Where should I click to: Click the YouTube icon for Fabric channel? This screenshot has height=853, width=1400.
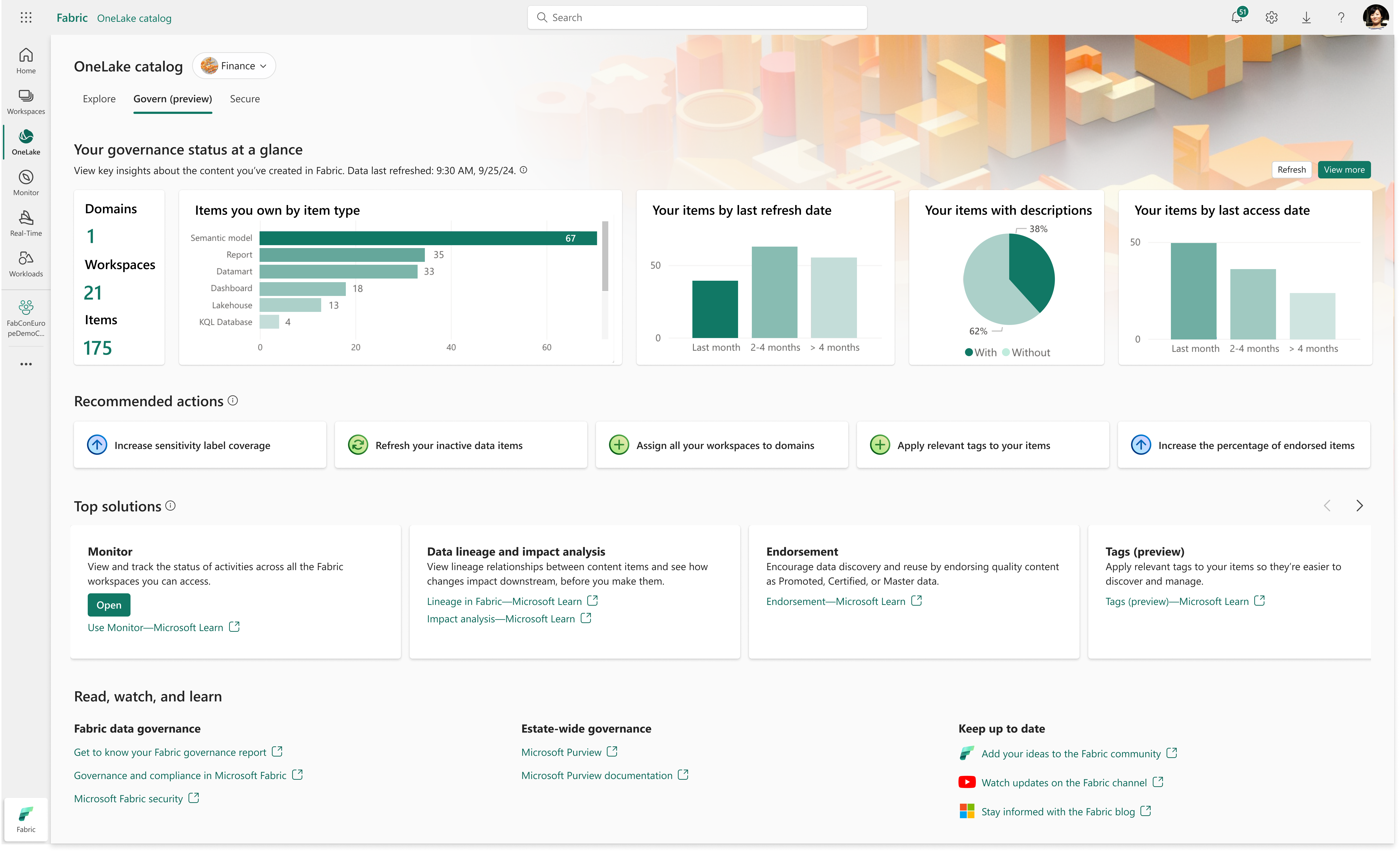pyautogui.click(x=967, y=782)
